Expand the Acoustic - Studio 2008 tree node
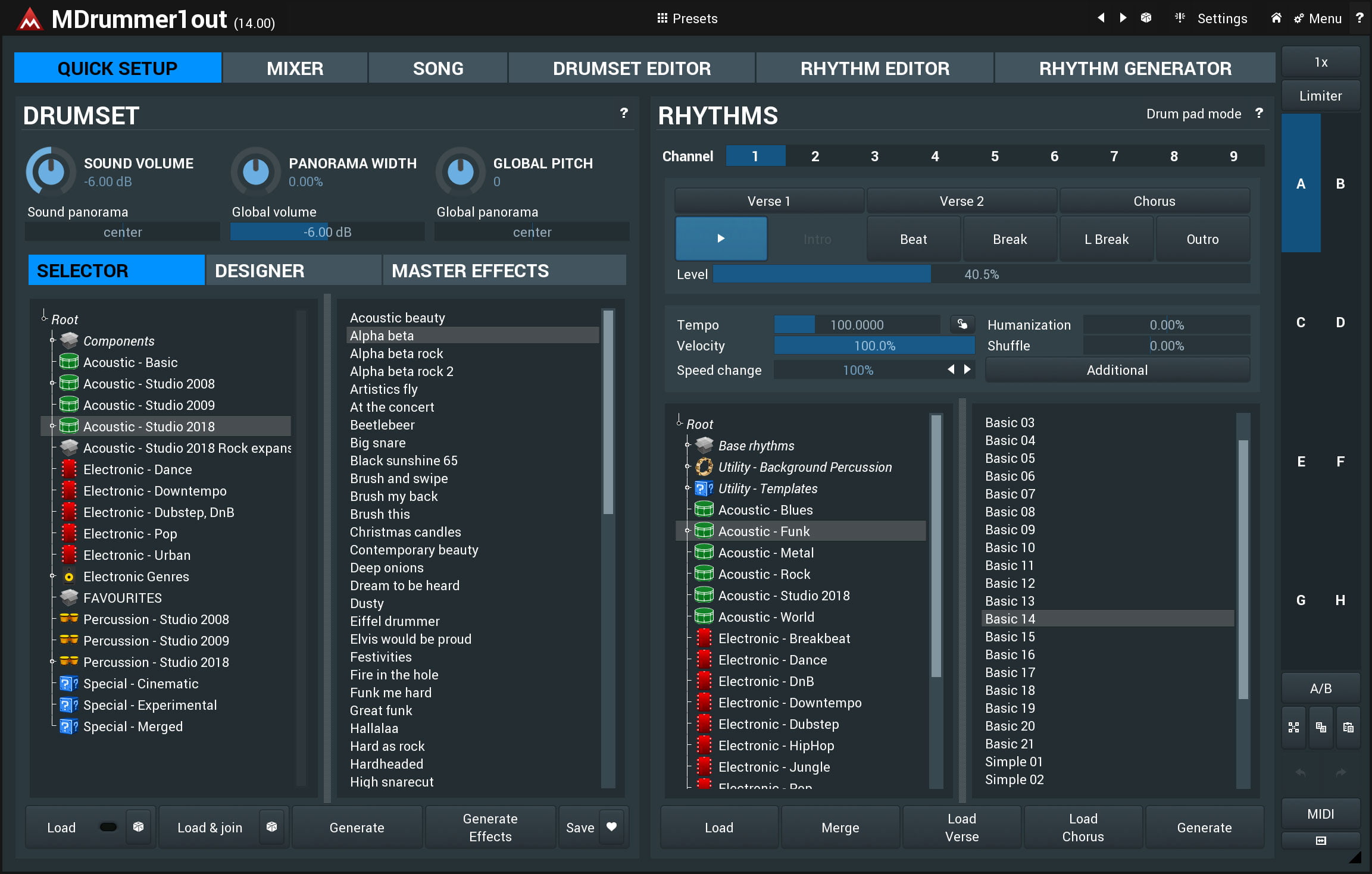 tap(52, 384)
